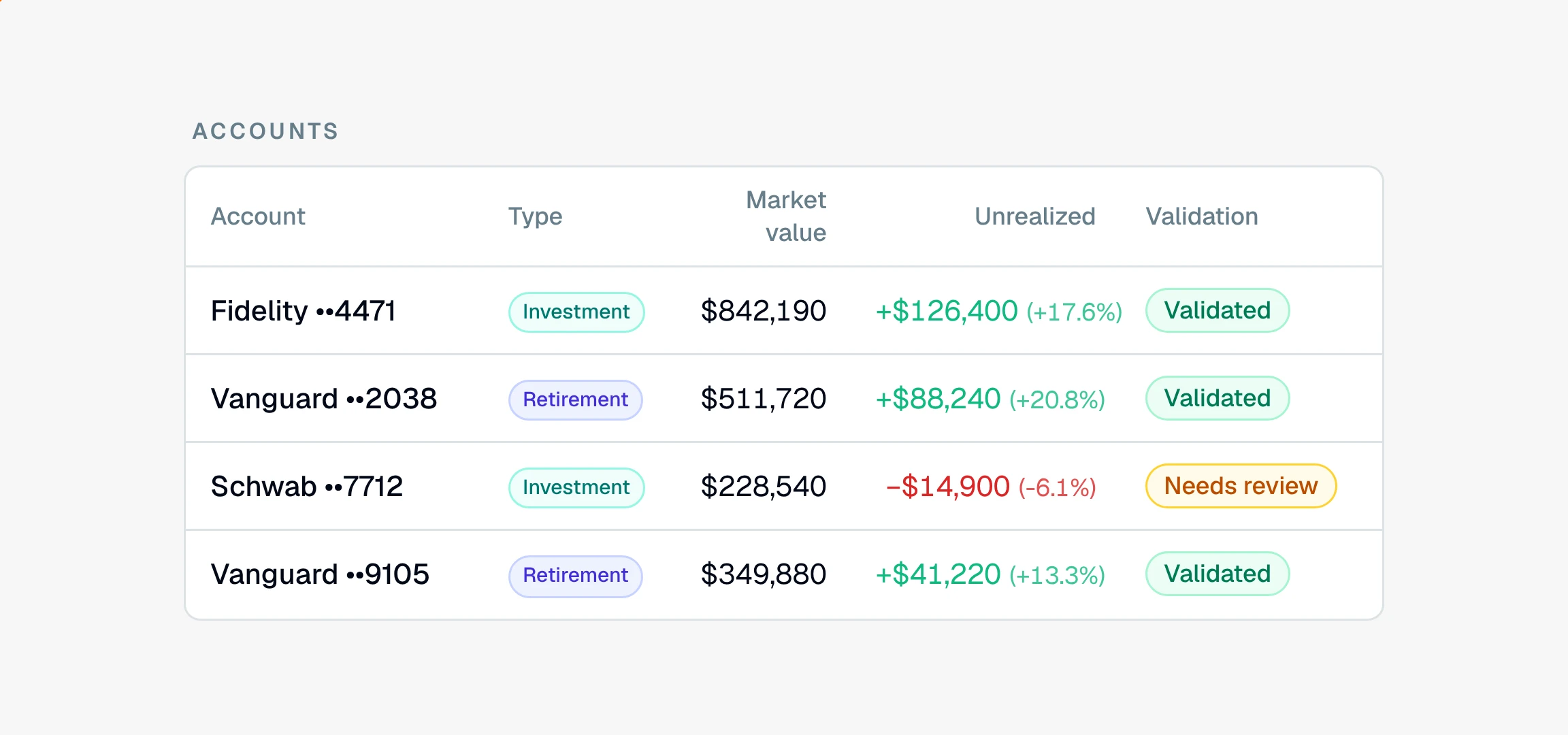1568x735 pixels.
Task: Click the Type column header
Action: click(x=535, y=216)
